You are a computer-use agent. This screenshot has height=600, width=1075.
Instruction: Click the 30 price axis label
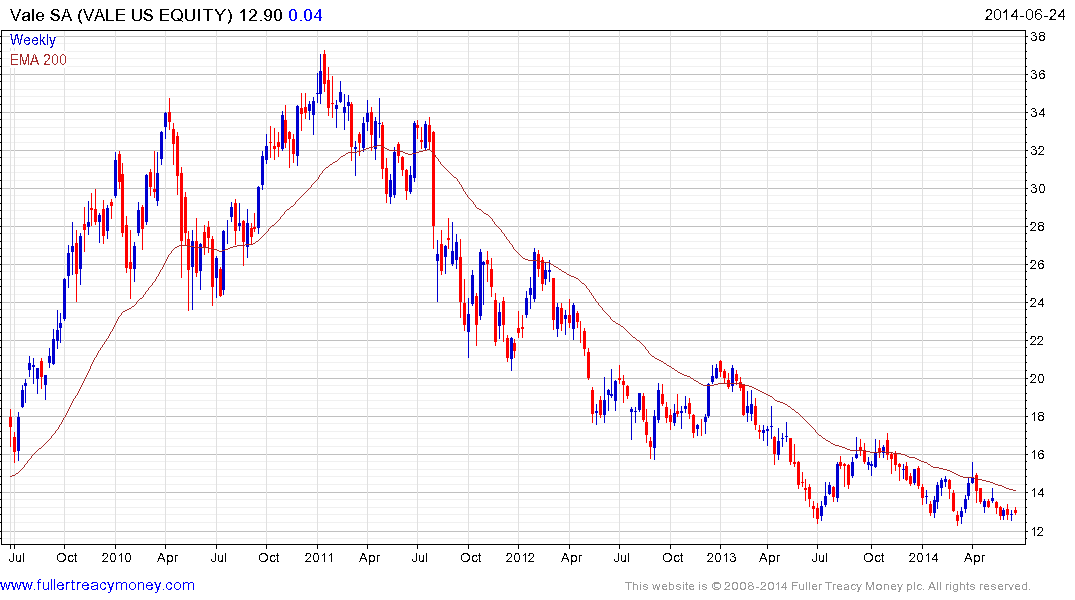click(1038, 189)
